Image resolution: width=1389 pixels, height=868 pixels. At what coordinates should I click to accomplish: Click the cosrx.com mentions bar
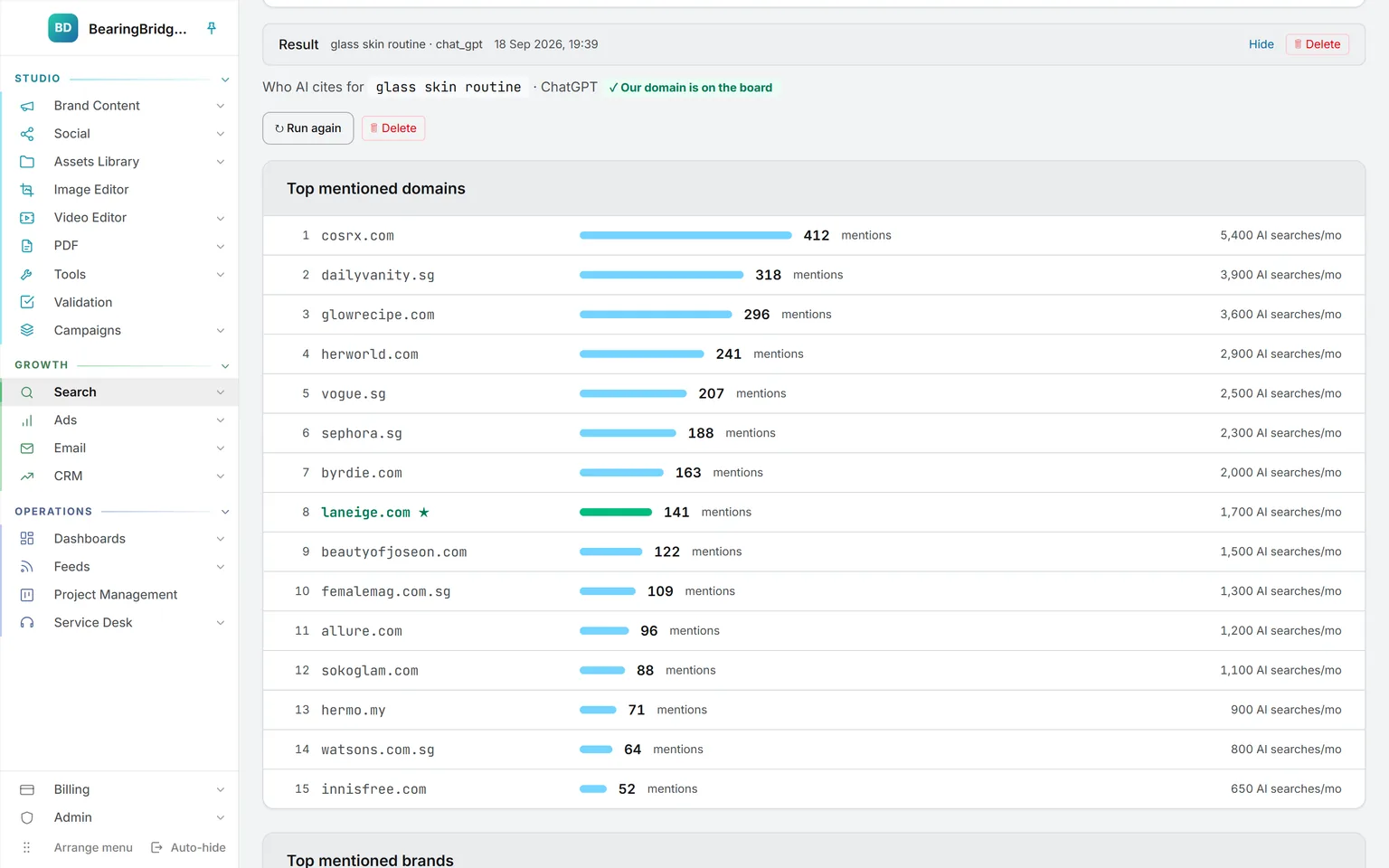click(x=685, y=235)
